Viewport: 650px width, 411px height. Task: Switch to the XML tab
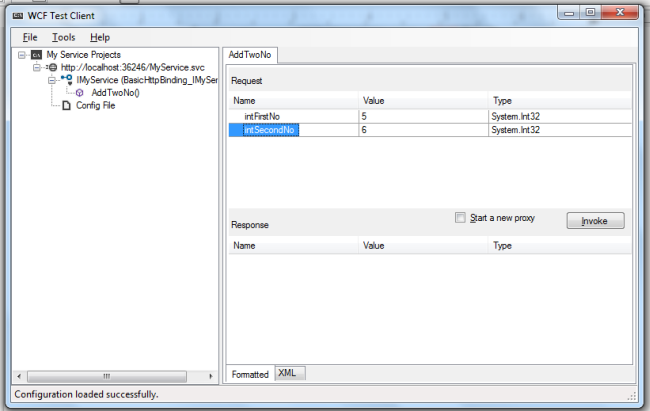click(x=290, y=373)
